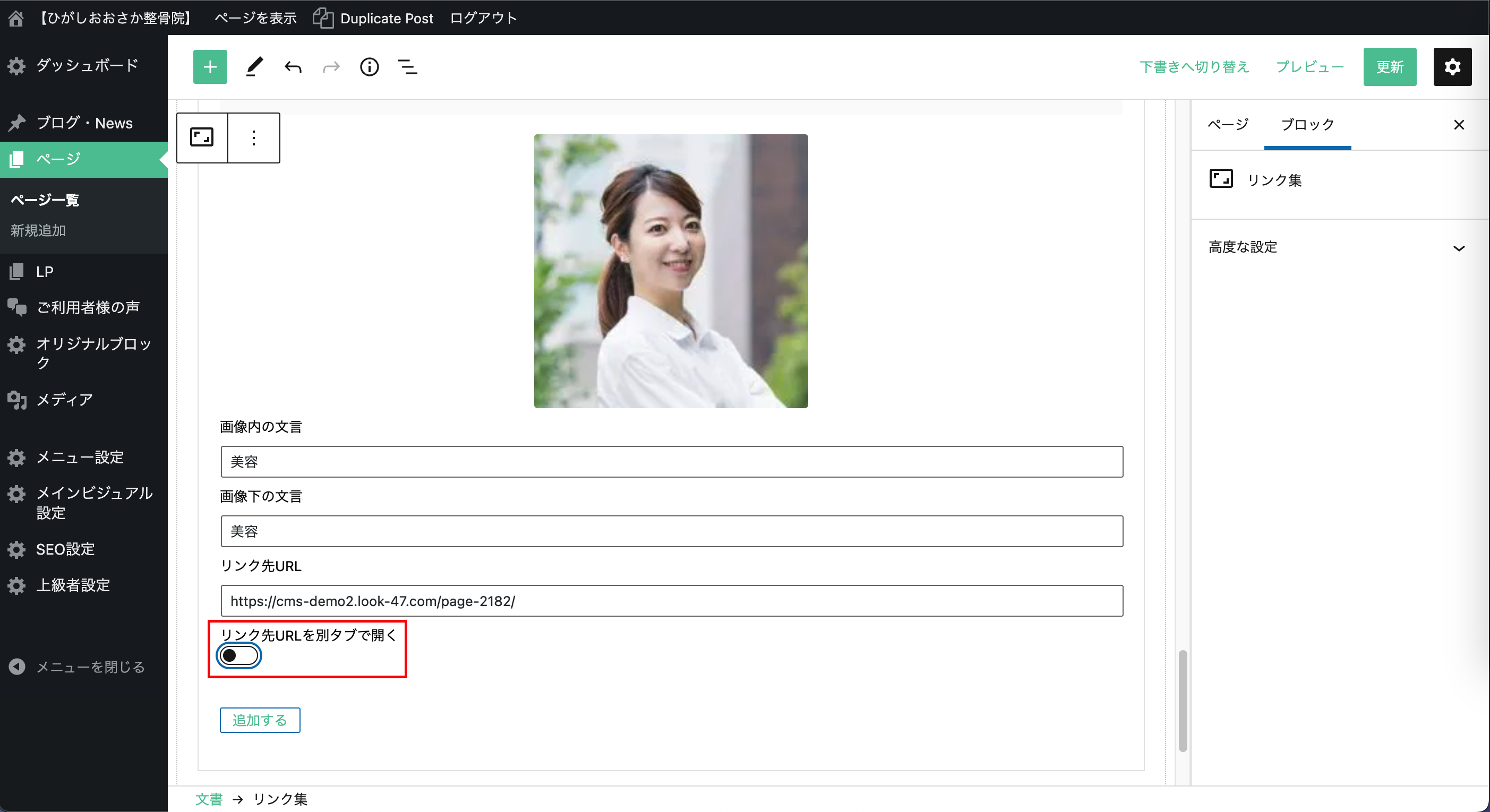Switch to the ページ settings tab
This screenshot has height=812, width=1490.
pyautogui.click(x=1228, y=124)
